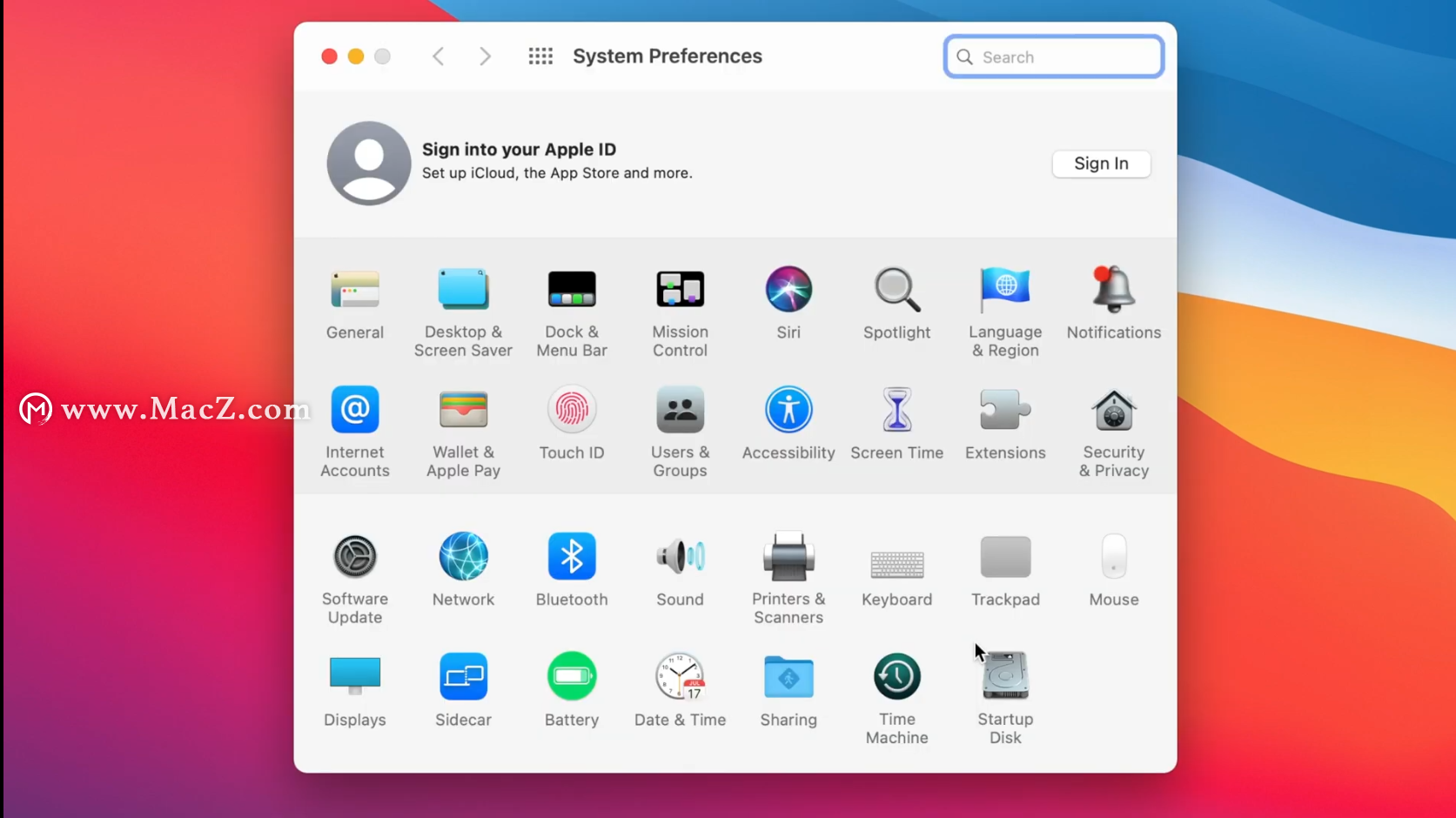The width and height of the screenshot is (1456, 818).
Task: Open Sidecar settings
Action: (463, 677)
